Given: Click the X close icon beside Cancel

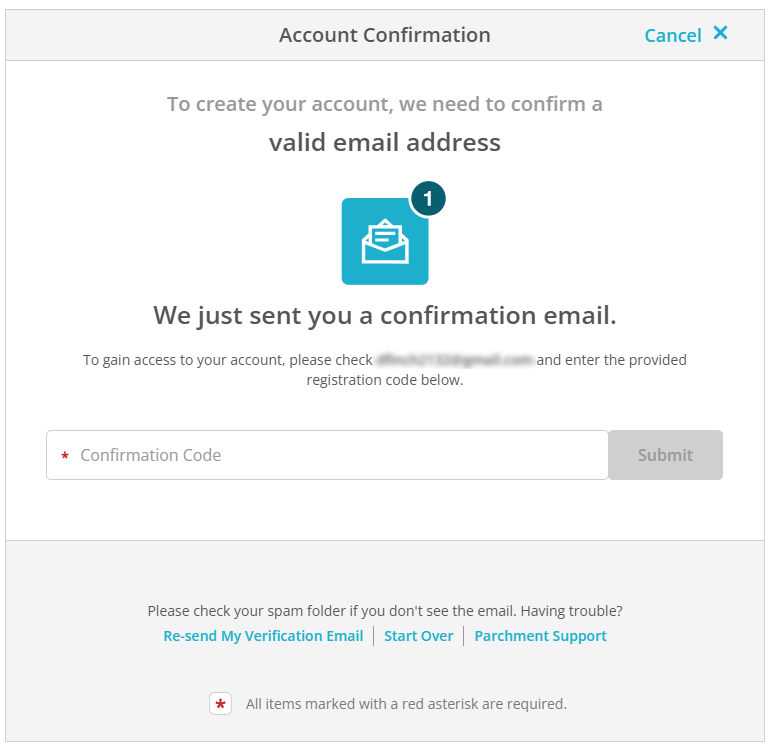Looking at the screenshot, I should pyautogui.click(x=720, y=33).
